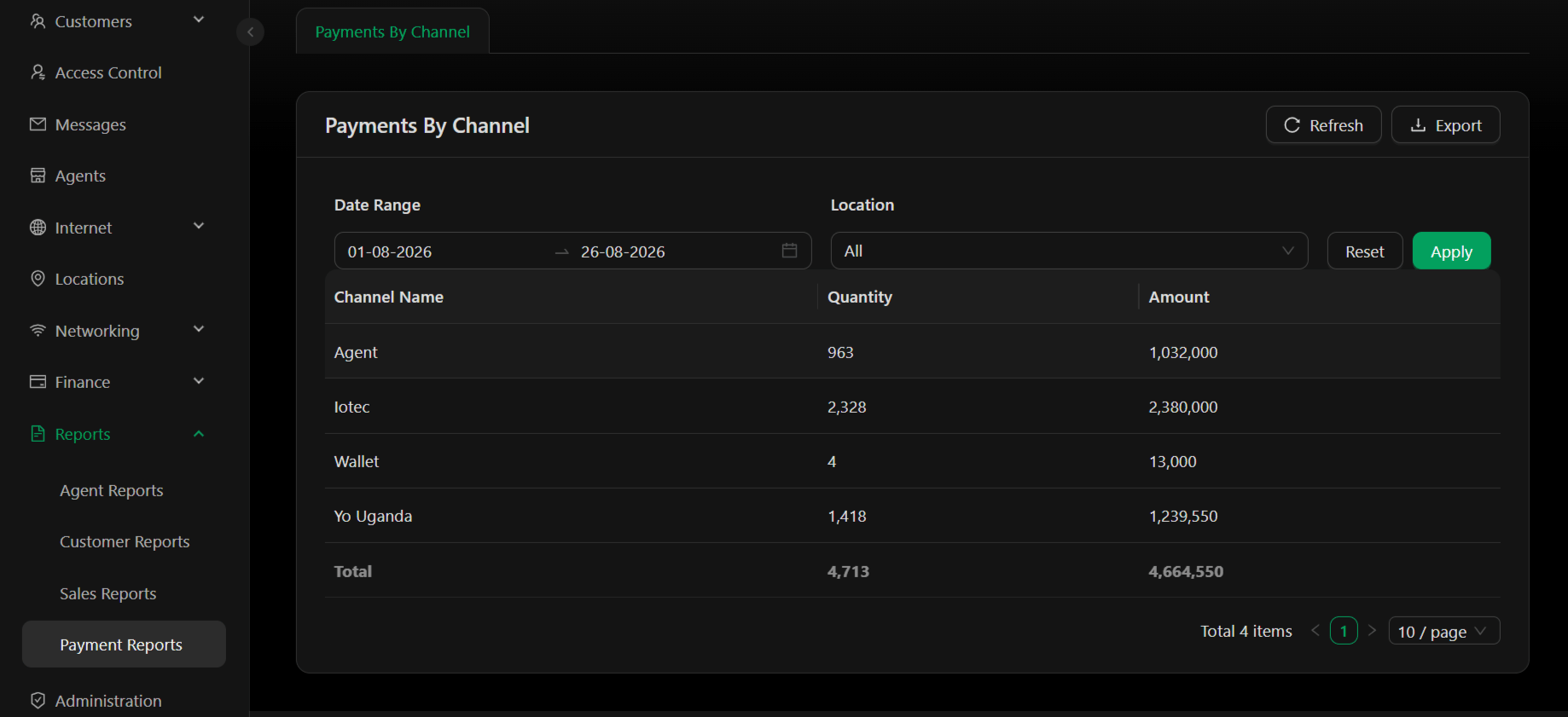
Task: Expand the Customers menu chevron
Action: (x=199, y=20)
